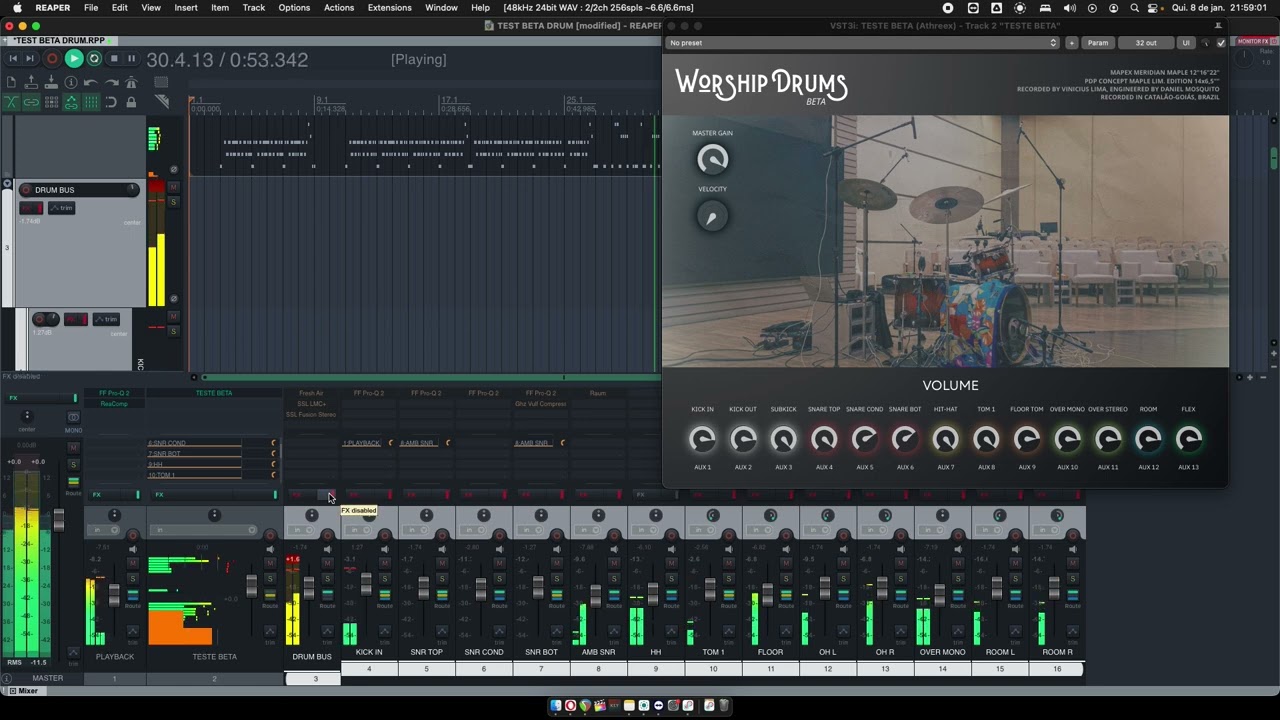The height and width of the screenshot is (720, 1280).
Task: Click the plus button beside preset box
Action: click(1071, 43)
